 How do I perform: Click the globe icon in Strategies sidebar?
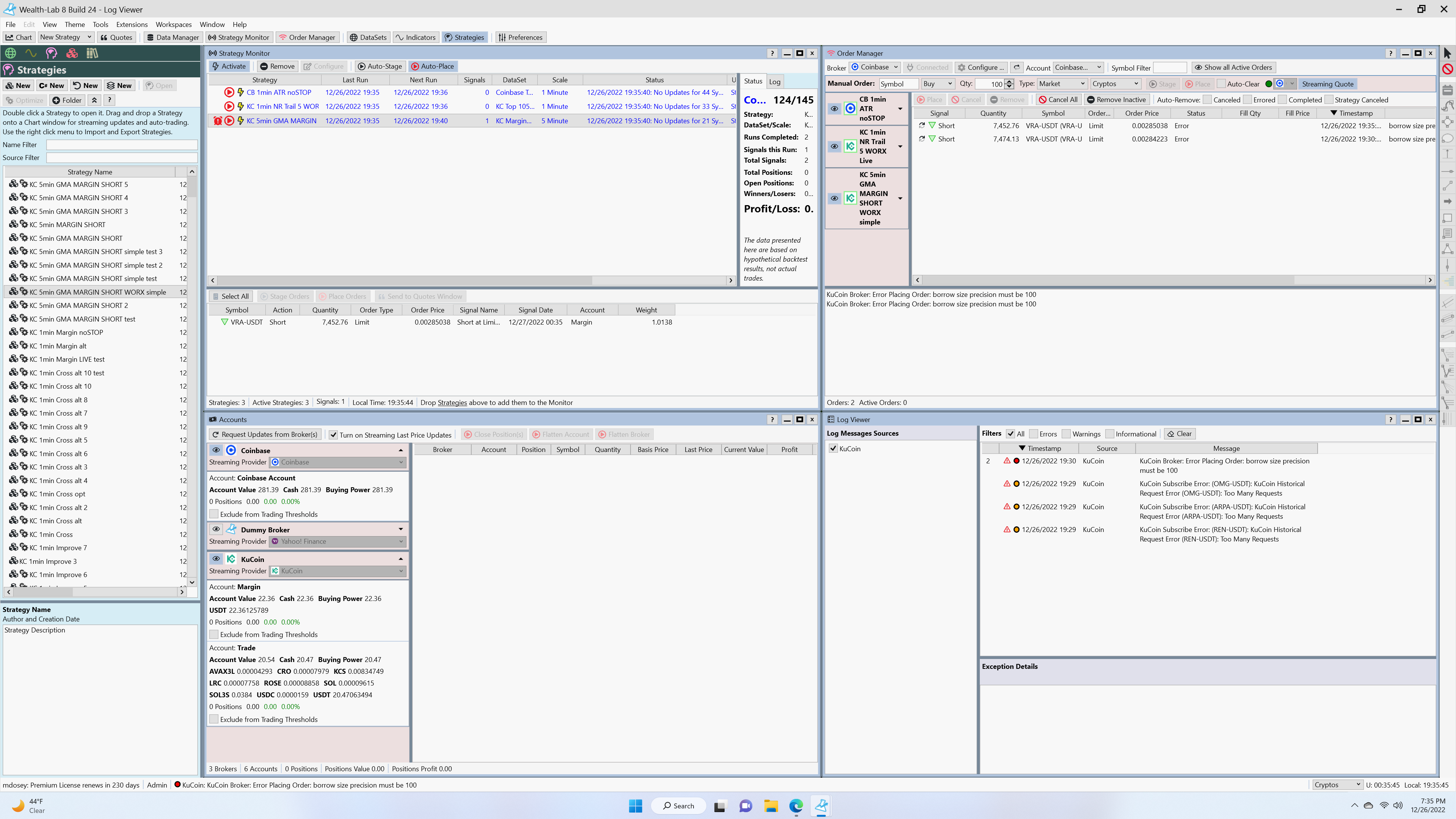point(10,53)
